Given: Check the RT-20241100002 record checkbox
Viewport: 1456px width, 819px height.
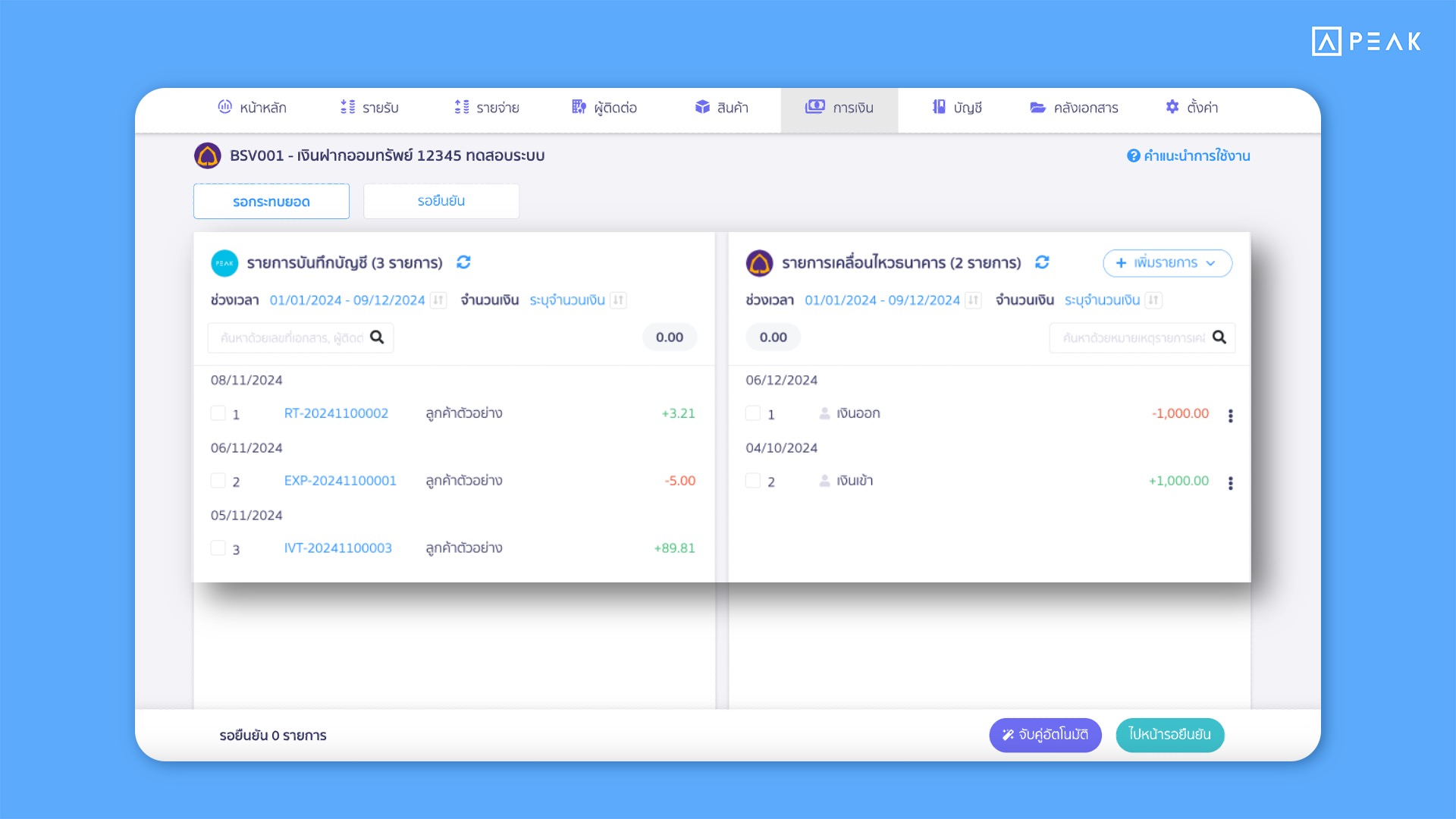Looking at the screenshot, I should click(x=218, y=413).
